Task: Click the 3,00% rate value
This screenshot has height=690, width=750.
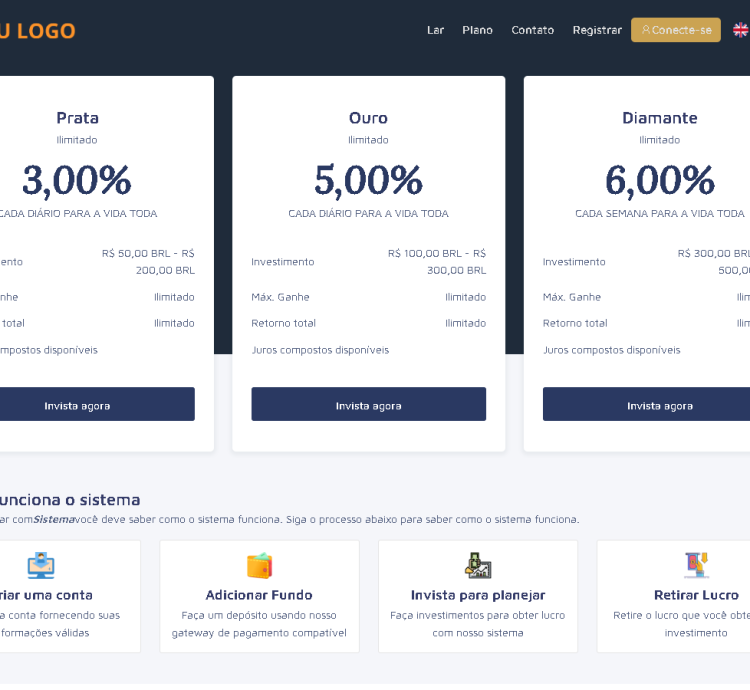Action: click(77, 181)
